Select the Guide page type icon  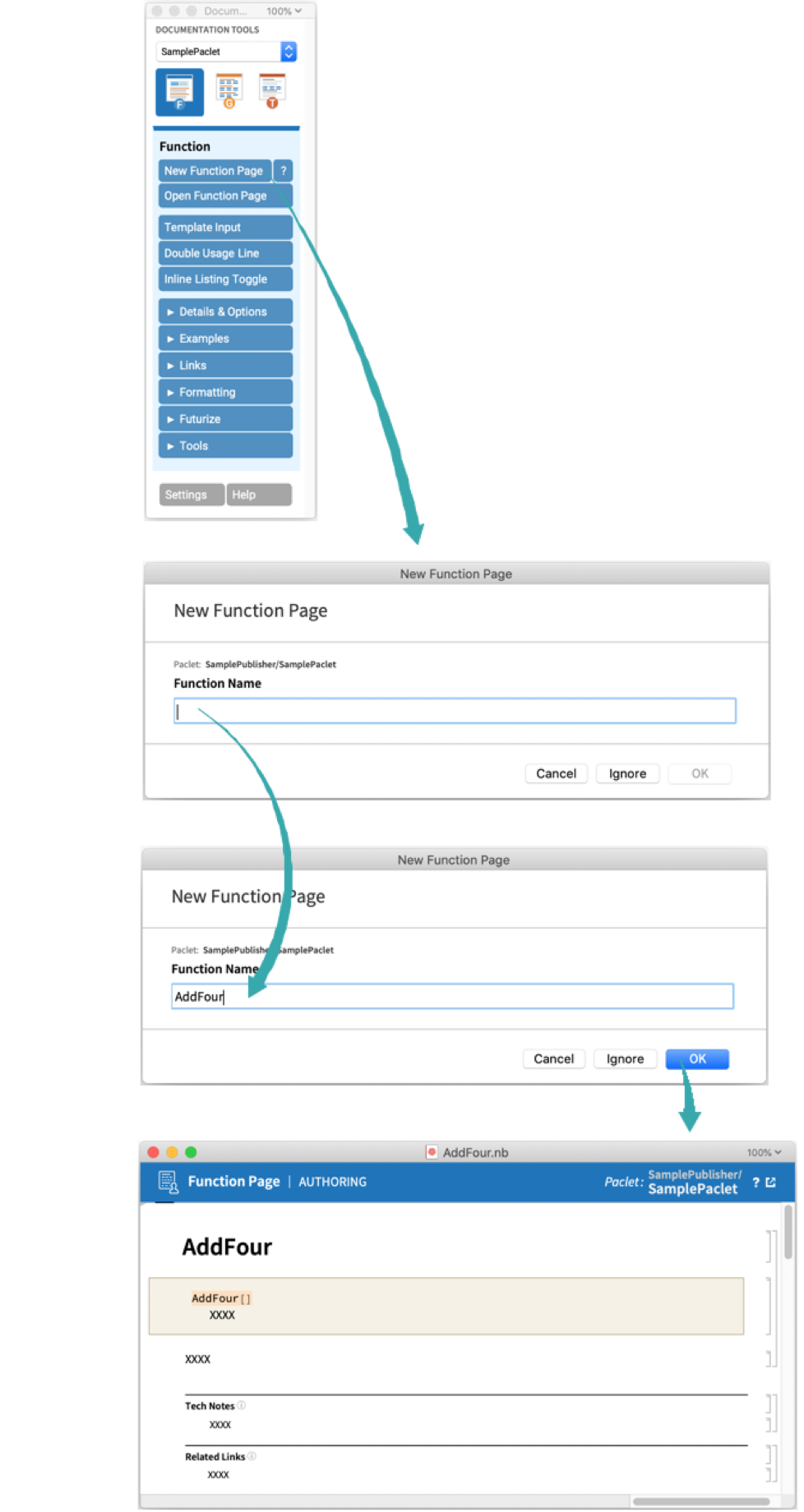coord(229,91)
